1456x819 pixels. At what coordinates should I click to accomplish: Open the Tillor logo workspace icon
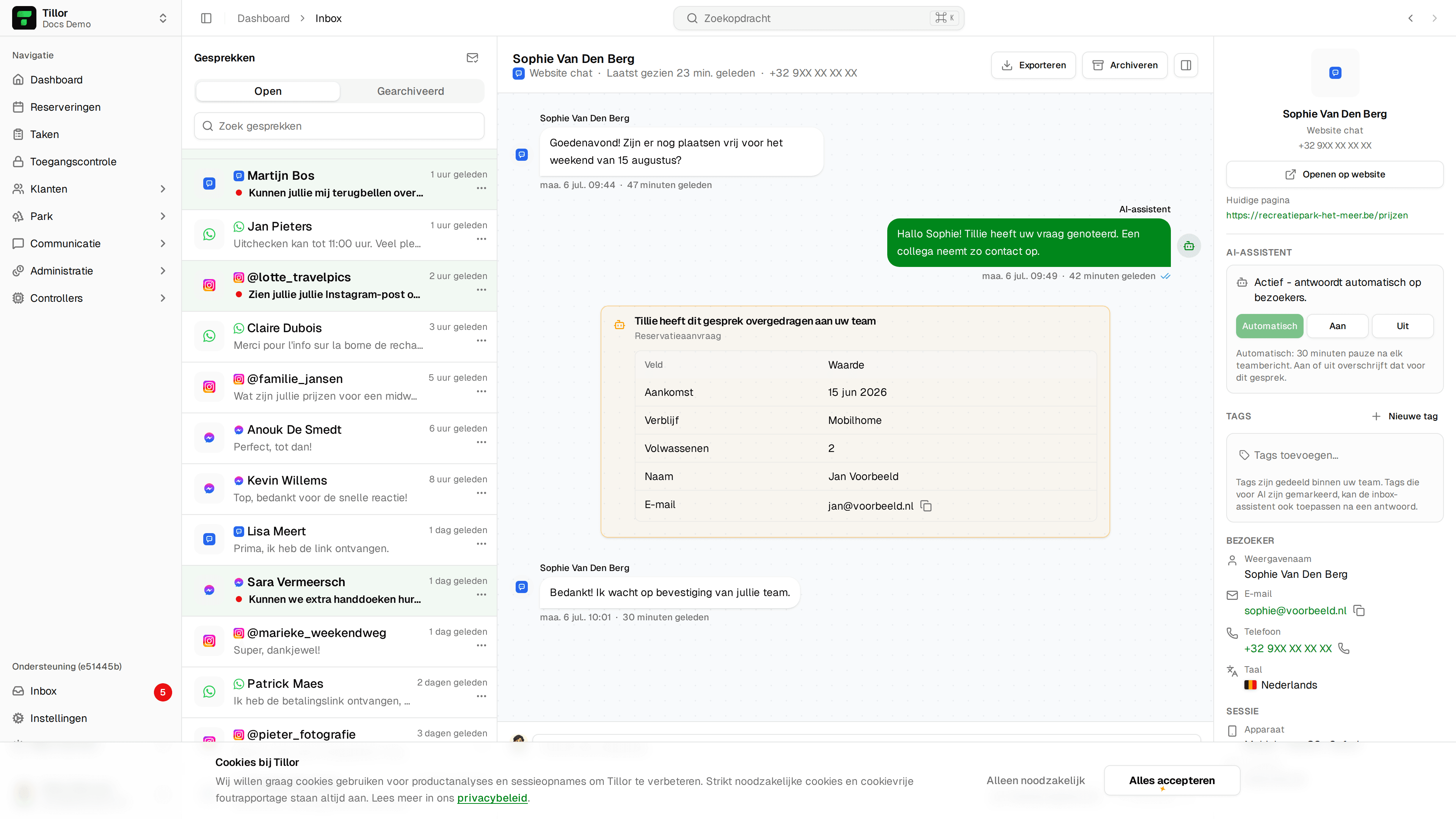click(x=24, y=18)
